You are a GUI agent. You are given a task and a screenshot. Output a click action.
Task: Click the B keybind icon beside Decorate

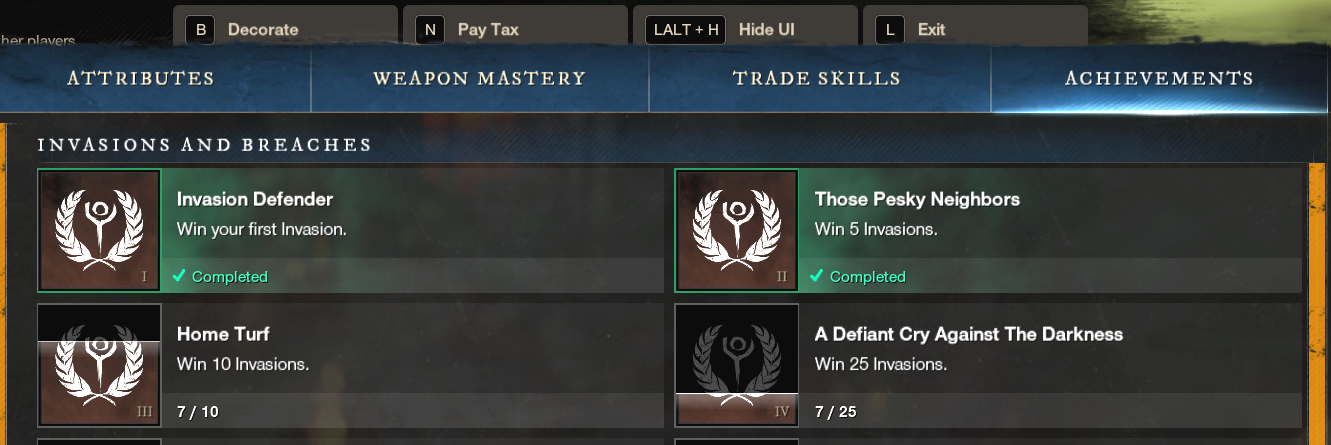200,30
